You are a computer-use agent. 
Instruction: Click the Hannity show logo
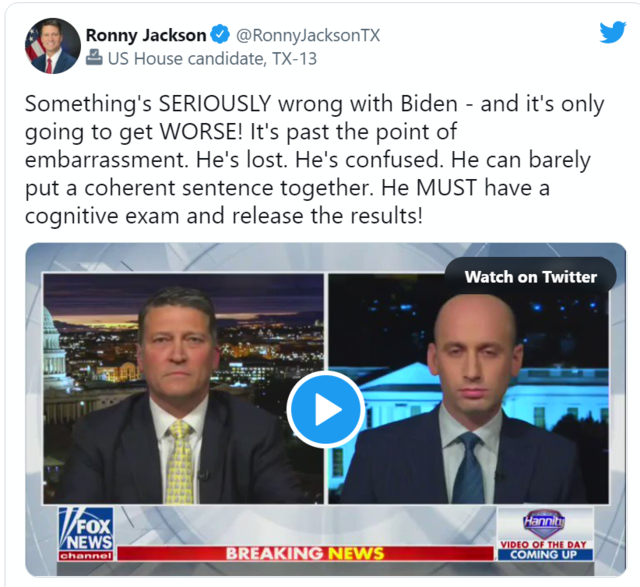(x=544, y=523)
